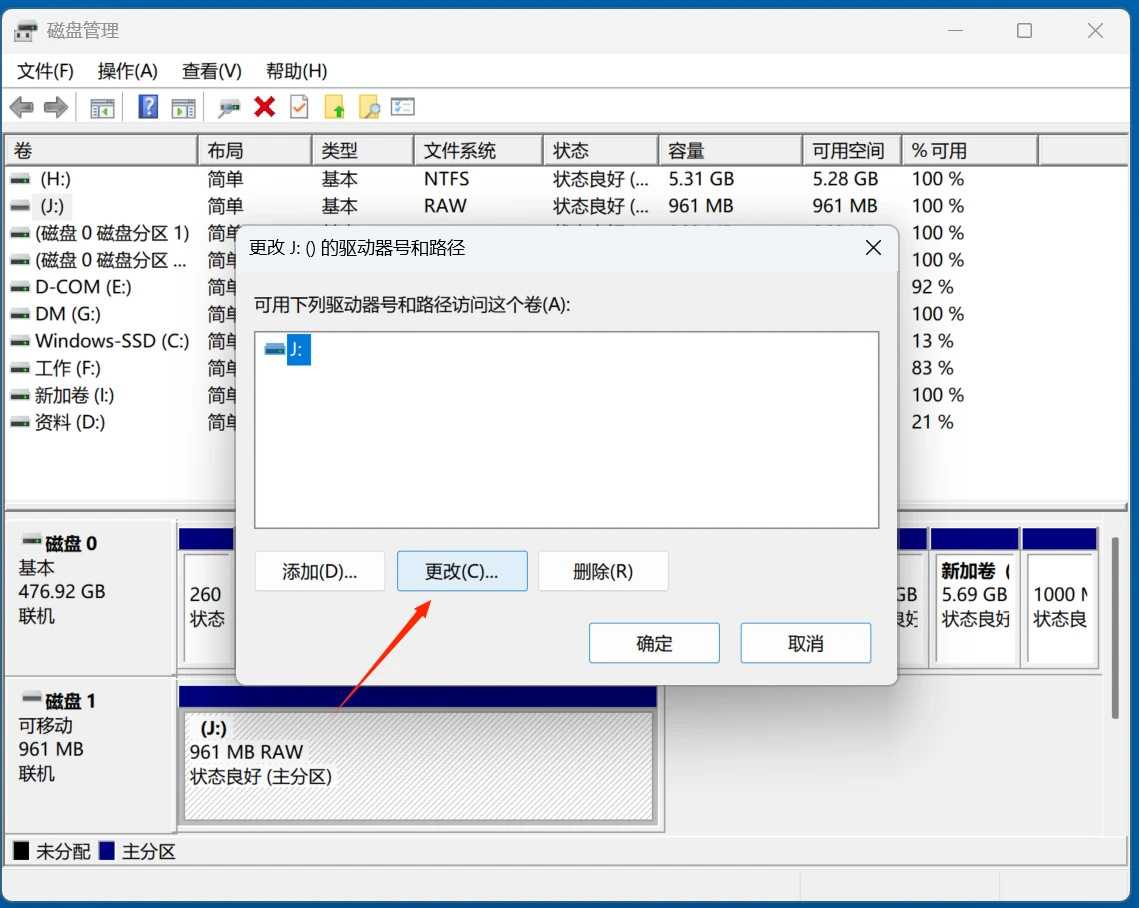Click the 更改(C) button

coord(462,570)
